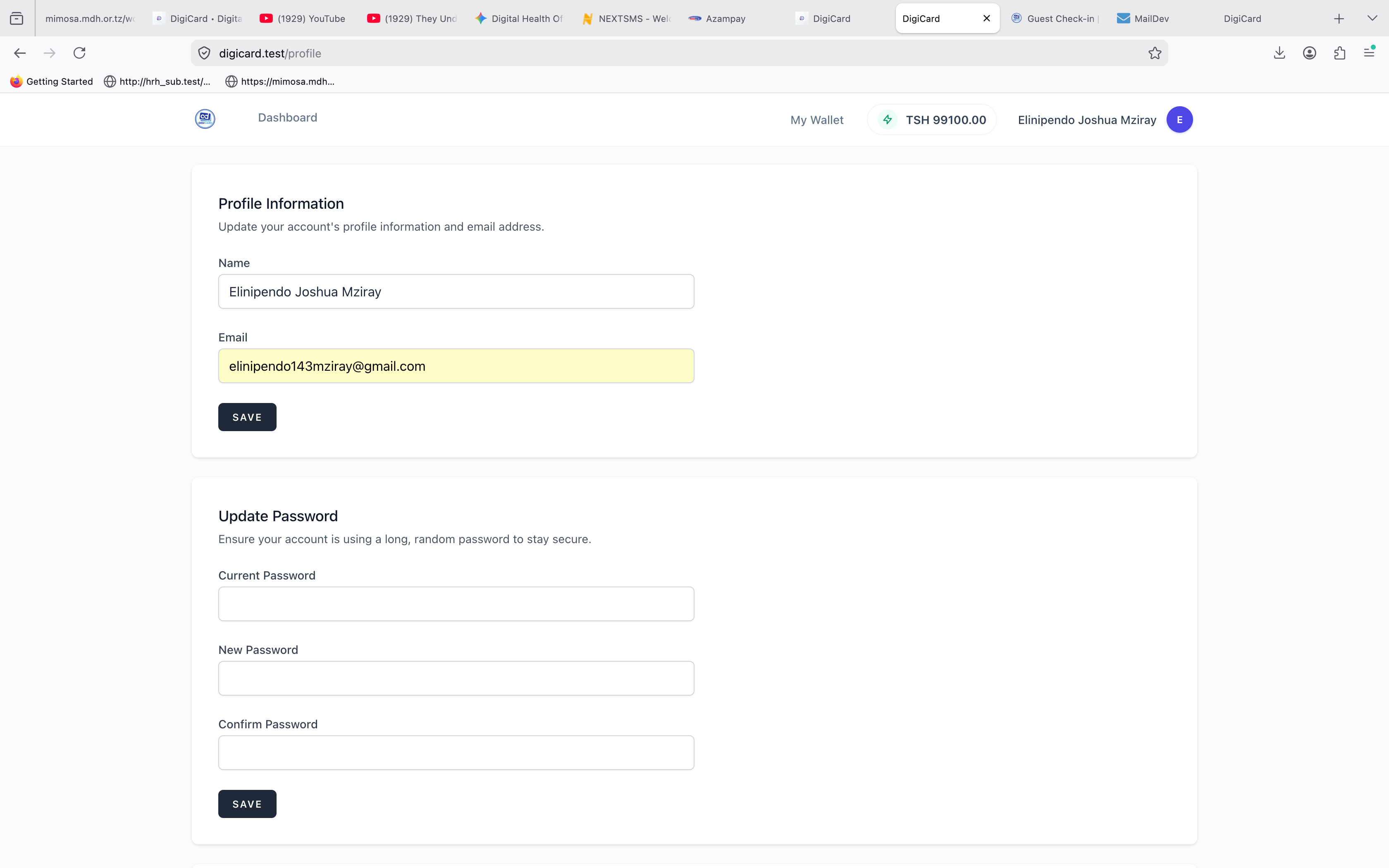This screenshot has height=868, width=1389.
Task: List all tabs dropdown arrow
Action: [x=1372, y=18]
